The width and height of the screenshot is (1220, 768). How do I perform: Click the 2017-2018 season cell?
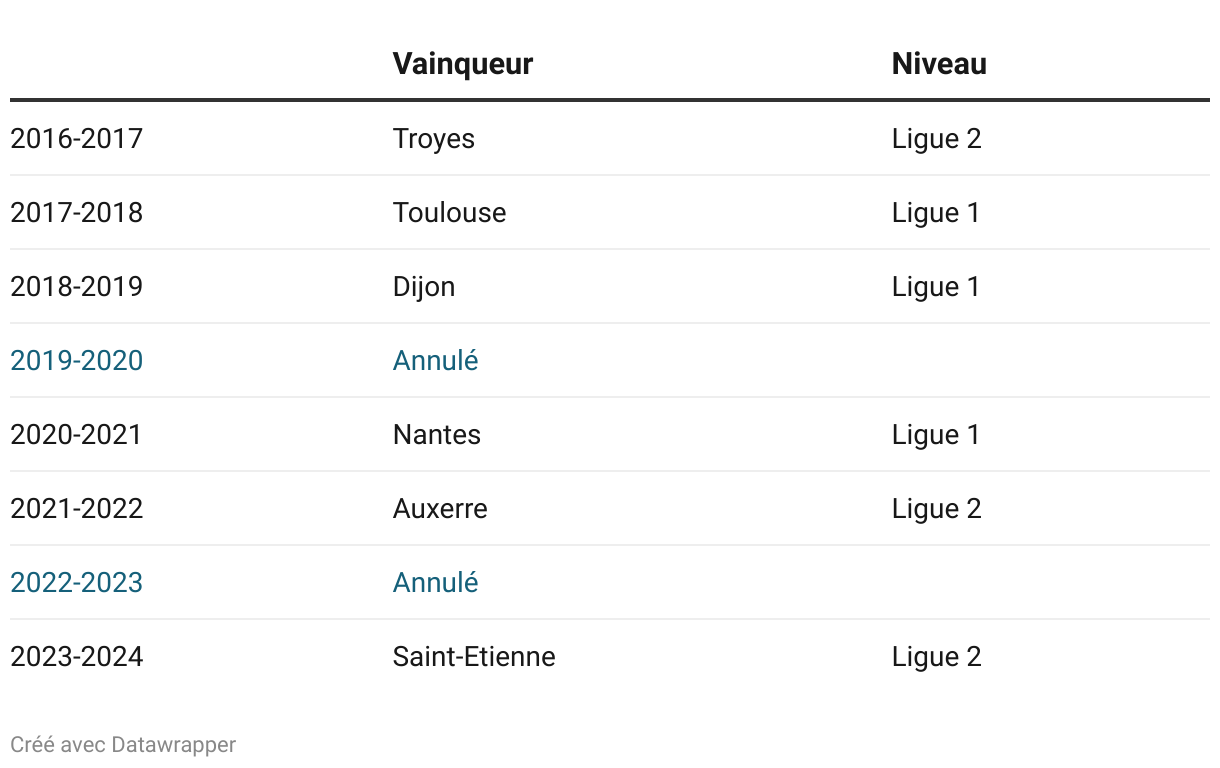tap(77, 212)
